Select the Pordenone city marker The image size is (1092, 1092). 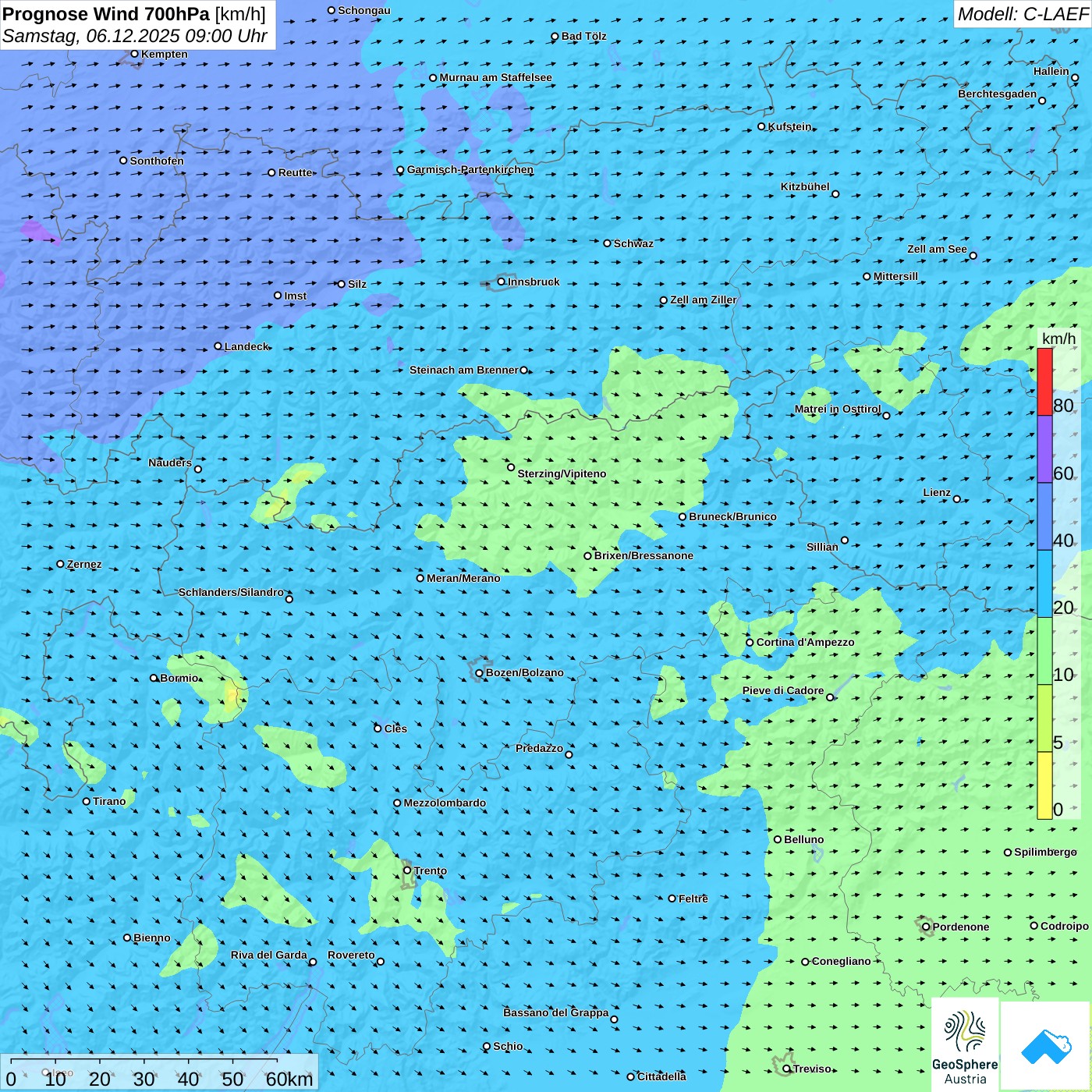point(927,927)
